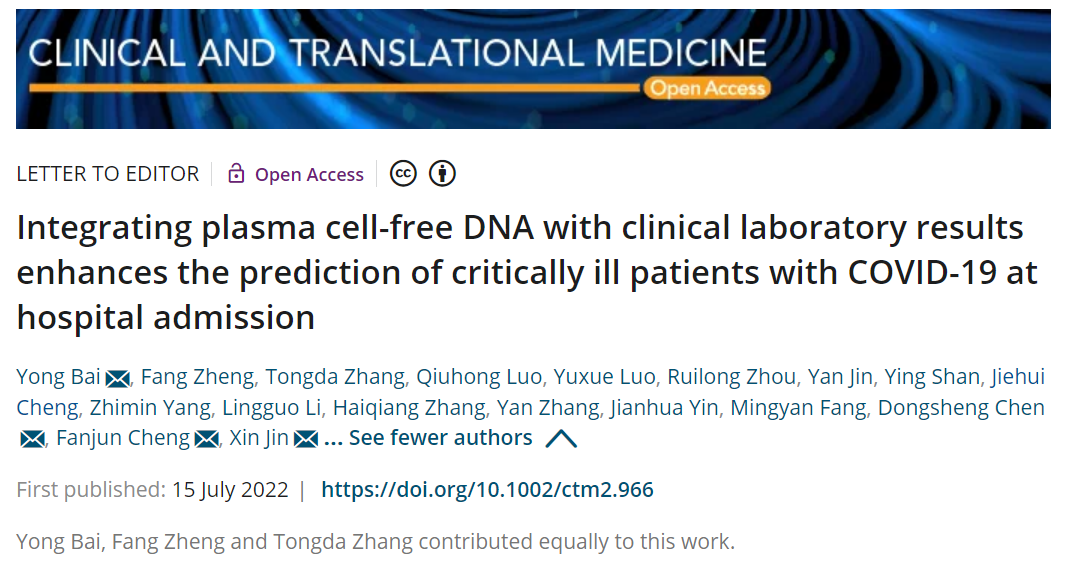Click author name Ying Shan
The height and width of the screenshot is (568, 1069).
pyautogui.click(x=931, y=376)
